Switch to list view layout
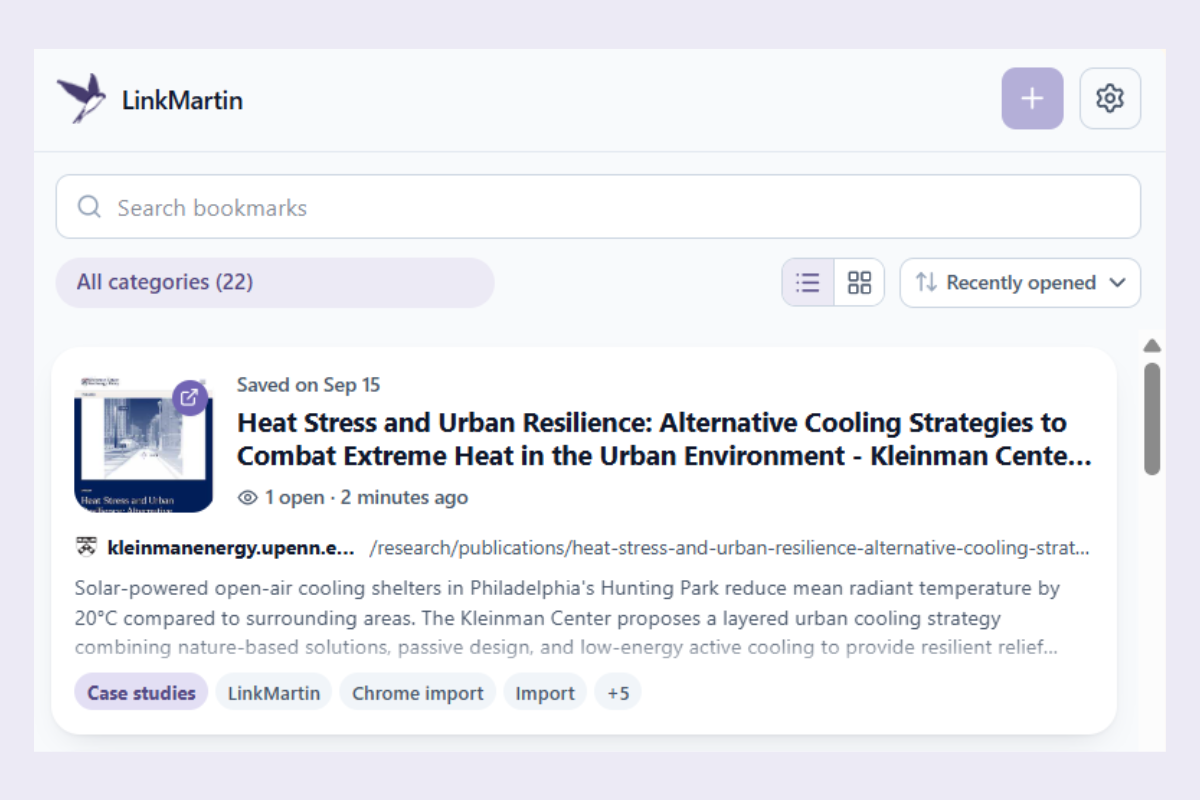Screen dimensions: 1200x800 click(808, 282)
